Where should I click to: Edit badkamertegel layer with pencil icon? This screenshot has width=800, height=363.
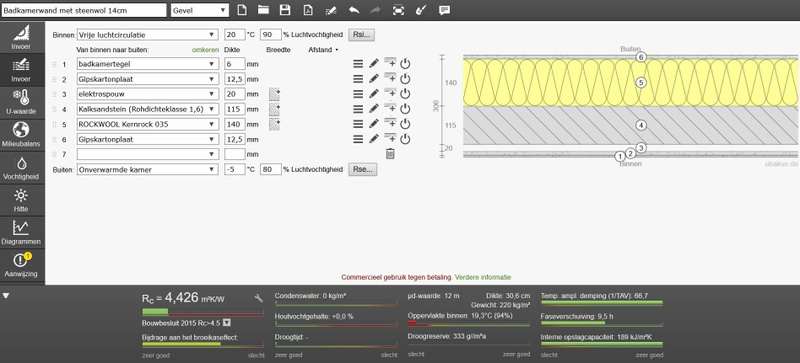(x=374, y=64)
